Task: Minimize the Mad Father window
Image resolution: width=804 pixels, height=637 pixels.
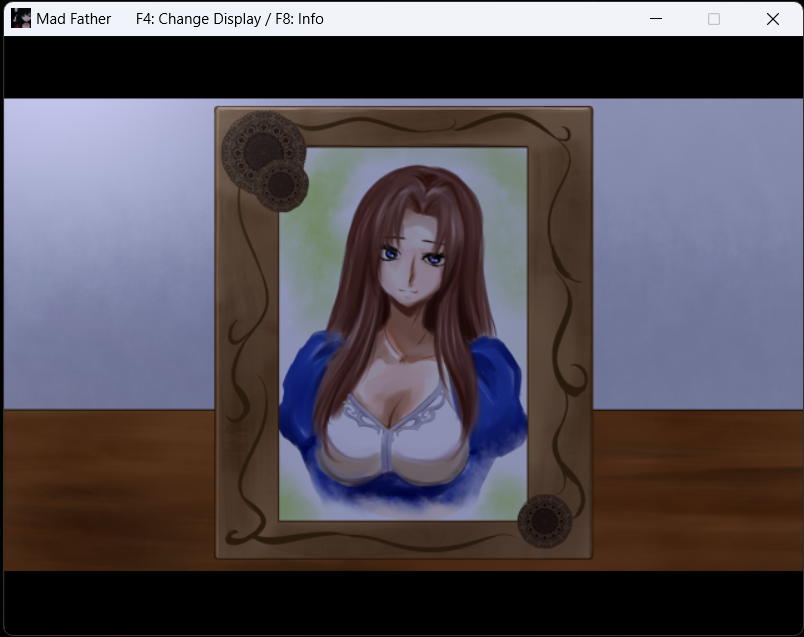Action: (x=656, y=19)
